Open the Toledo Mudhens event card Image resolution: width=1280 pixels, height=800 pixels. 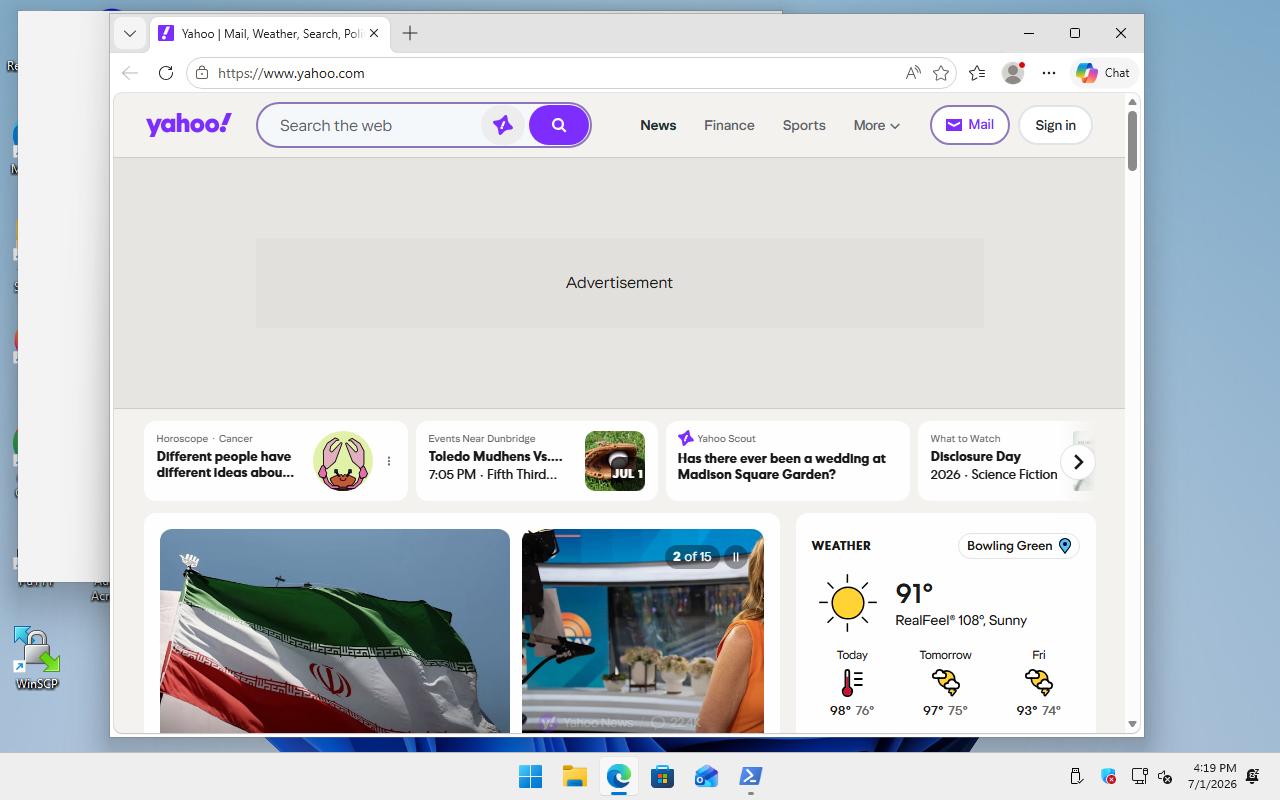(537, 461)
